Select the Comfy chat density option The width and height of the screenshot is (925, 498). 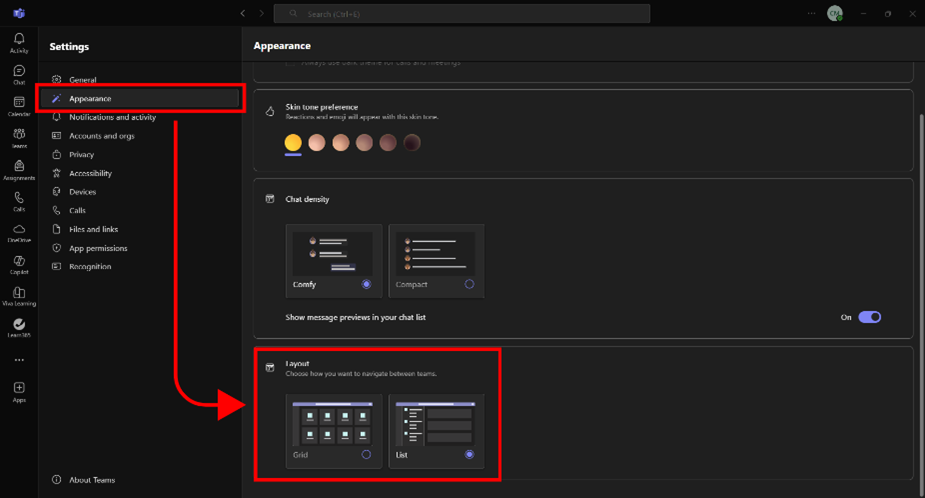366,285
